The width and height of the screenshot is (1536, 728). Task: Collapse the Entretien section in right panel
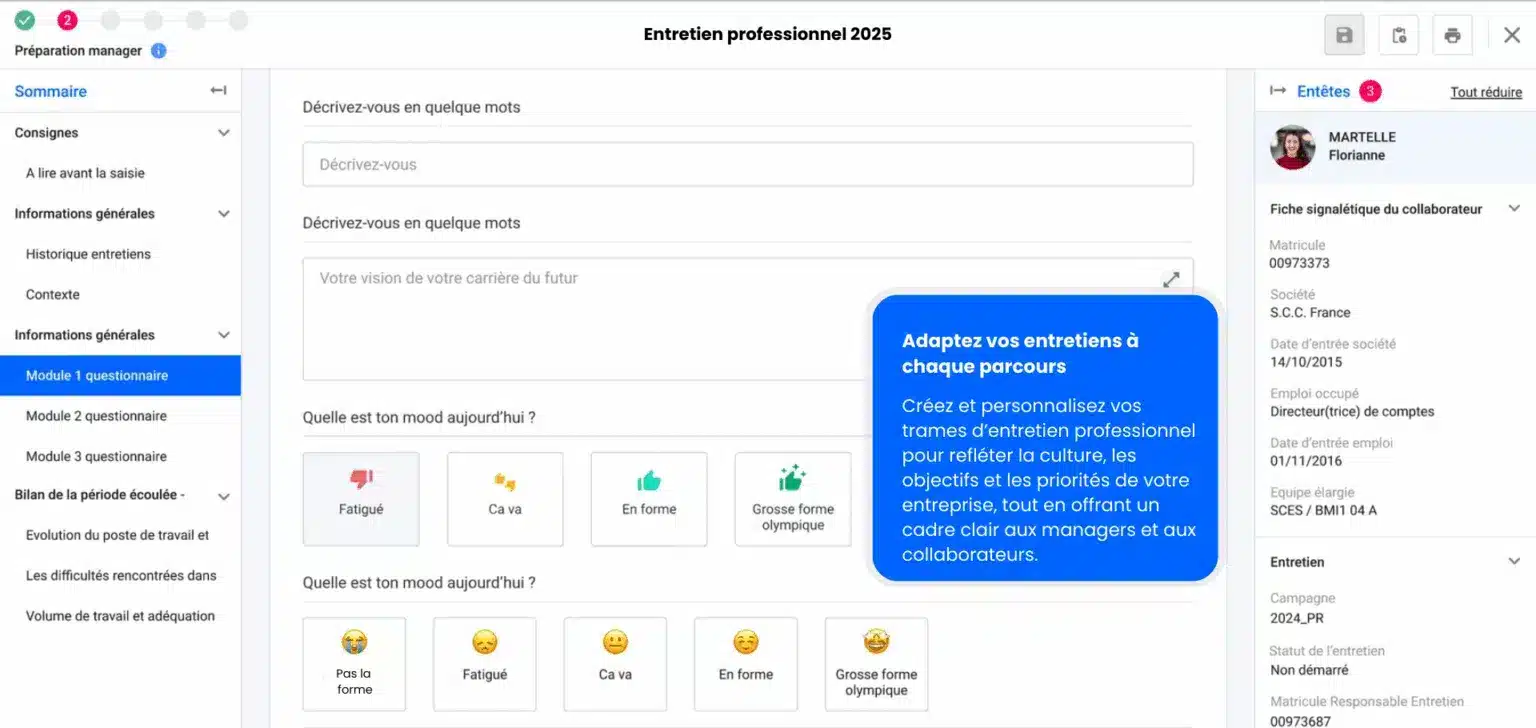click(1514, 562)
